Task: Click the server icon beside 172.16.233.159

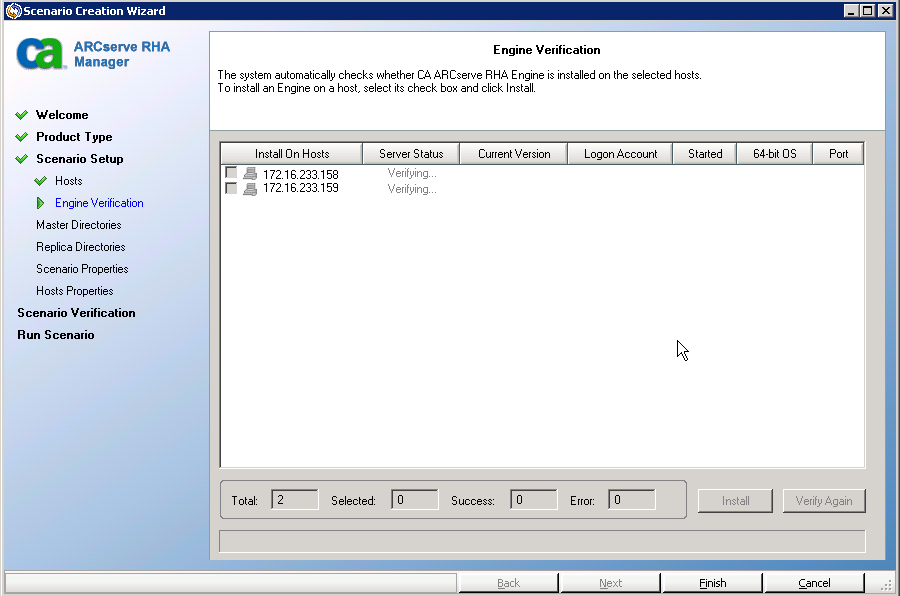Action: [x=249, y=188]
